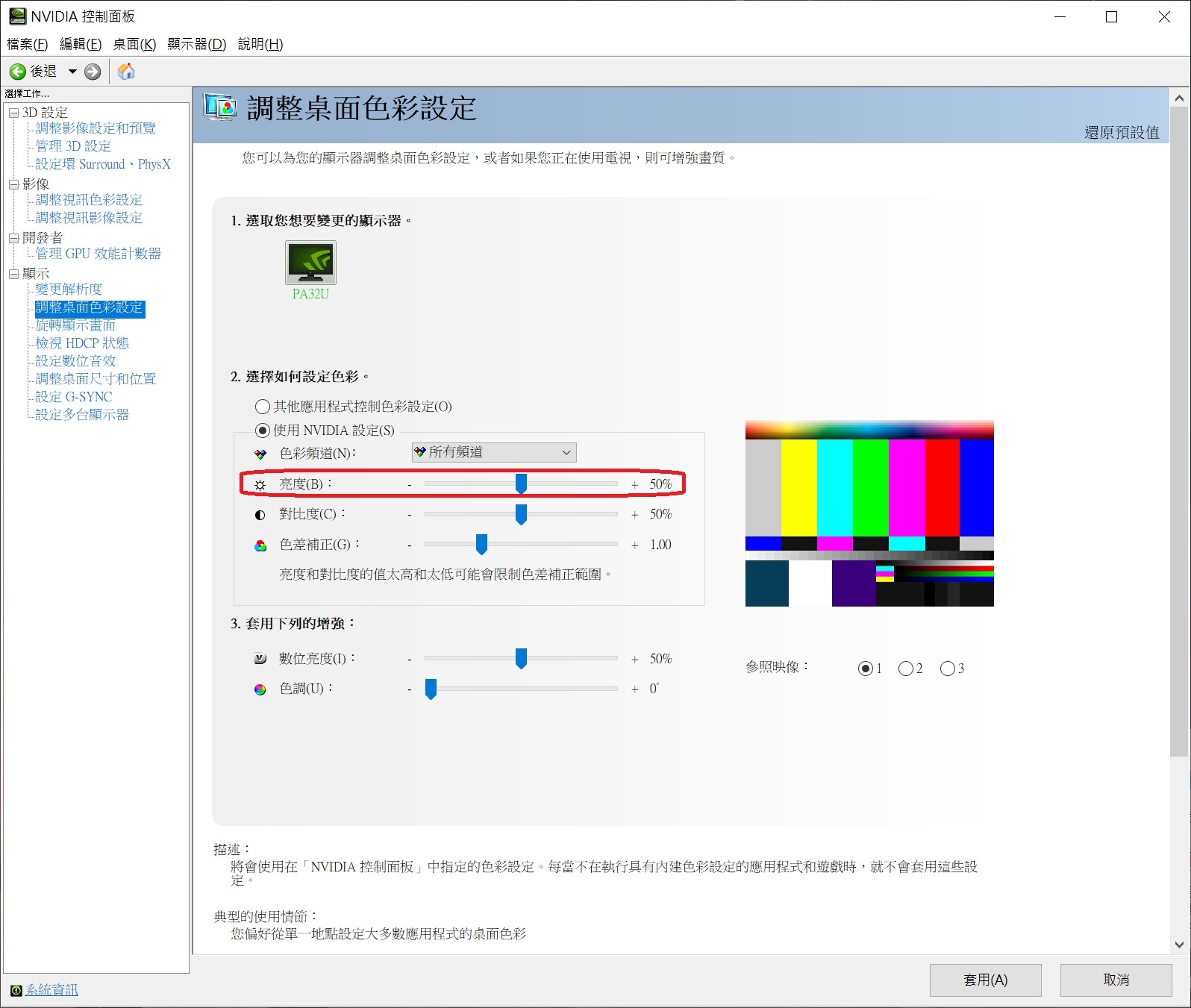Click the 套用(A) apply button
Screen dimensions: 1191x1008
pyautogui.click(x=986, y=980)
